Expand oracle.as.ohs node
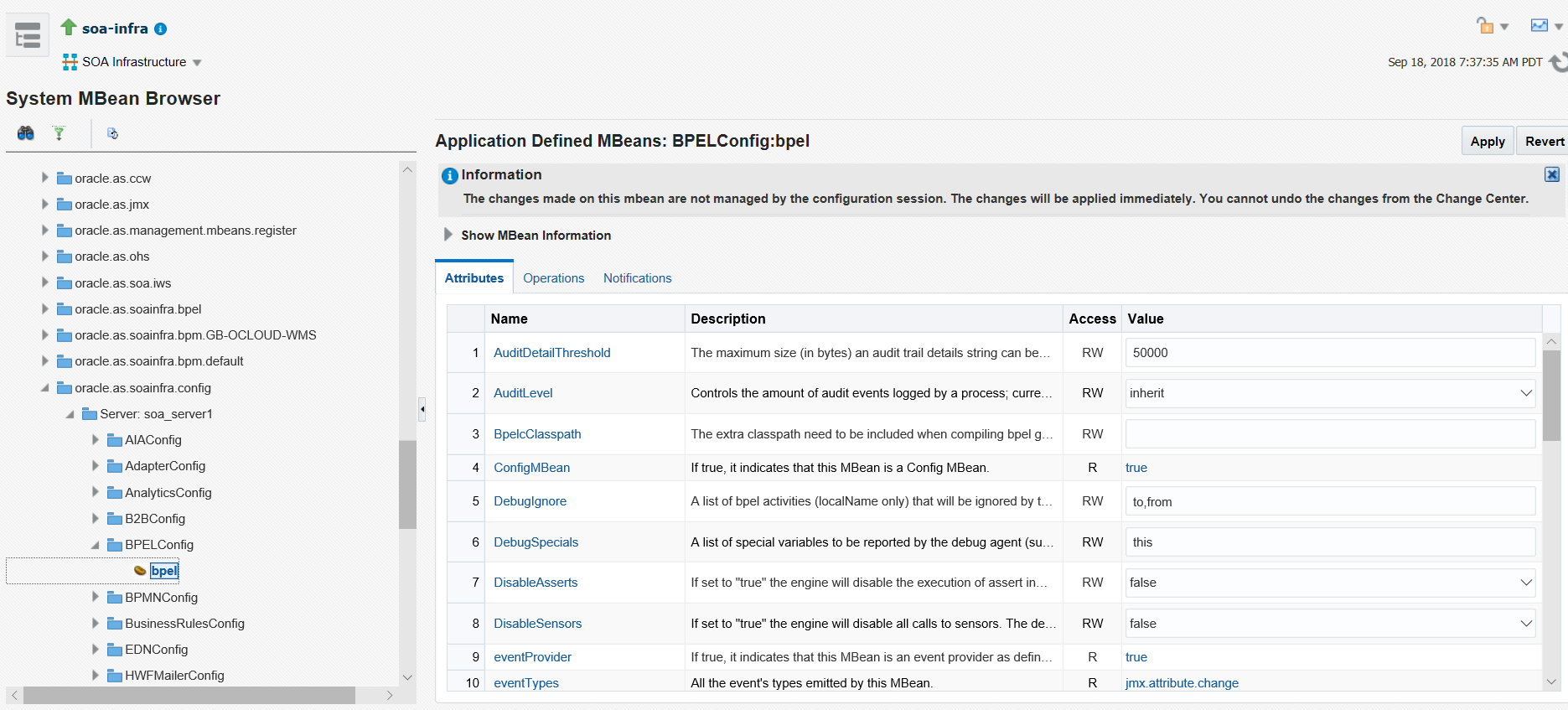1568x710 pixels. coord(45,256)
